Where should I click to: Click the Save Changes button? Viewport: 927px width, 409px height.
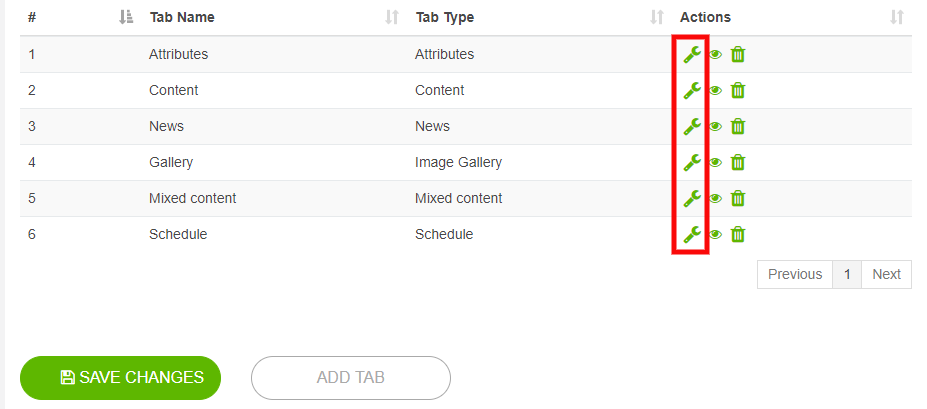121,378
